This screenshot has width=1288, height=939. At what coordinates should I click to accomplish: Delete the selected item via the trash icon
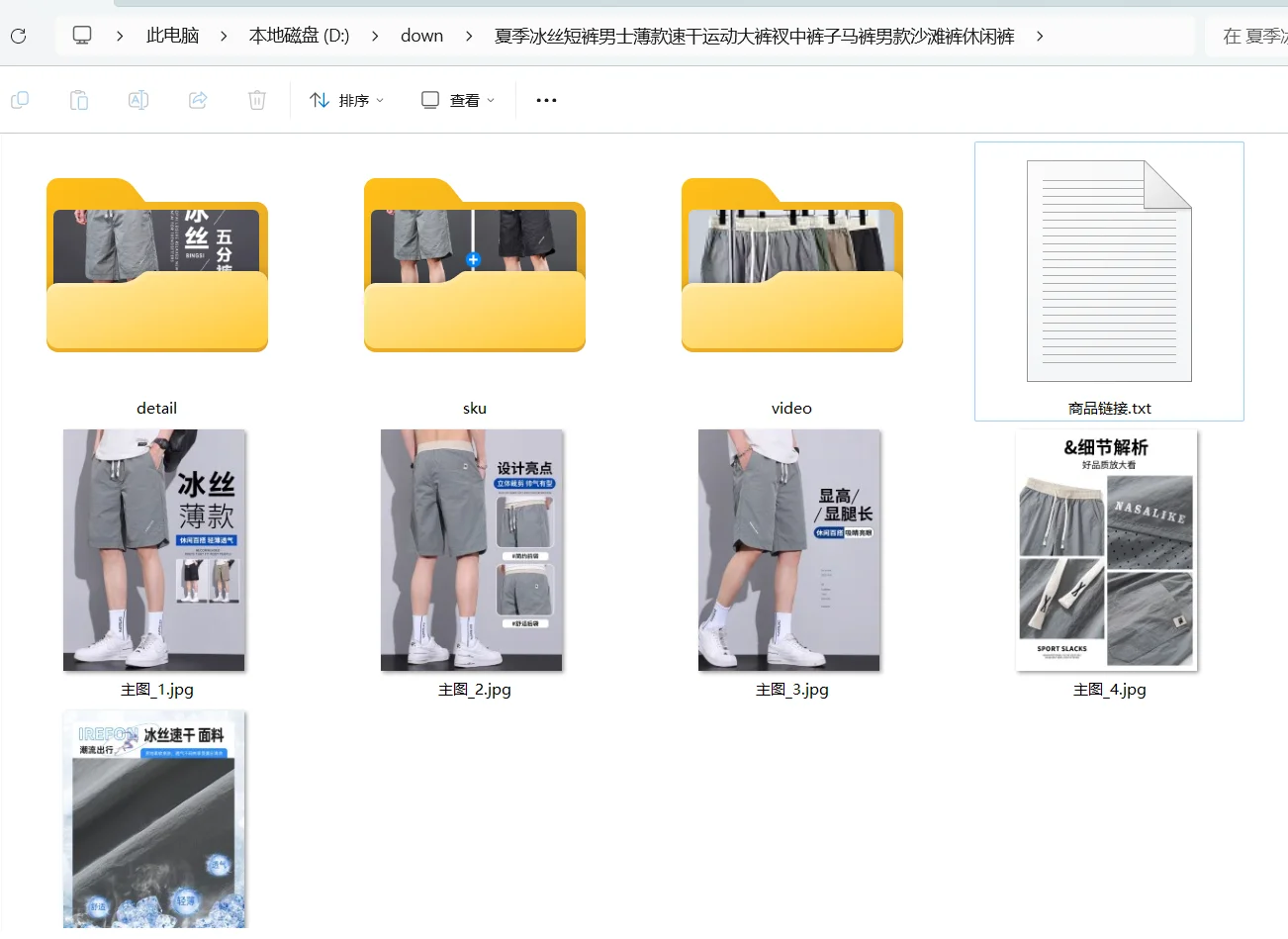[256, 99]
